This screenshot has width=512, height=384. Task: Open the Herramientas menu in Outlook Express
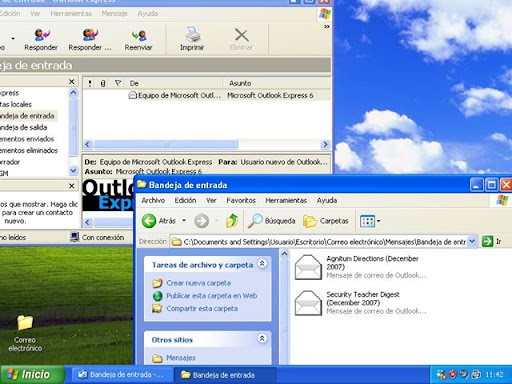pos(71,14)
